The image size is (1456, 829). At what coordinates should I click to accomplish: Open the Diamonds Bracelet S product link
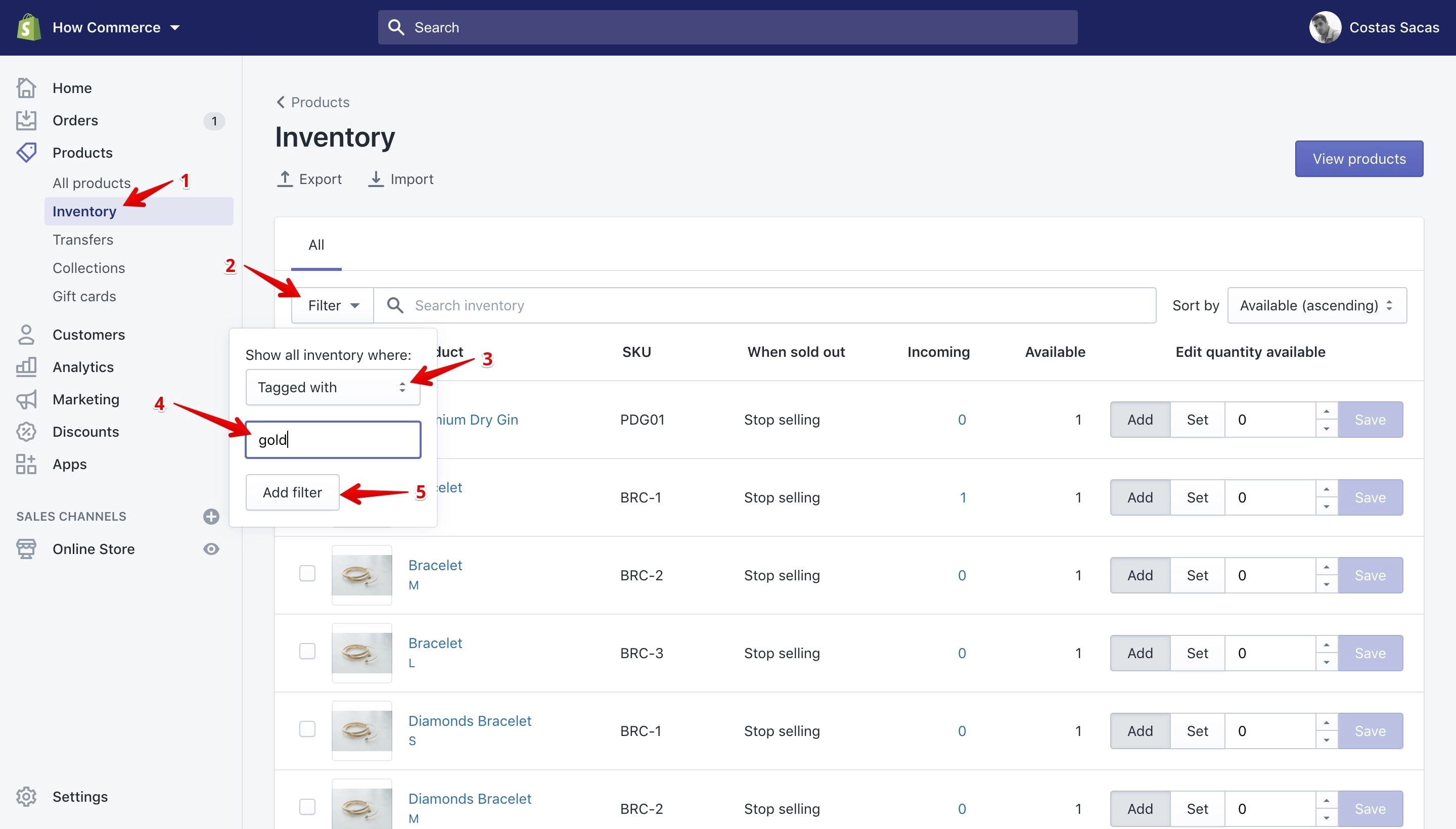click(x=470, y=721)
